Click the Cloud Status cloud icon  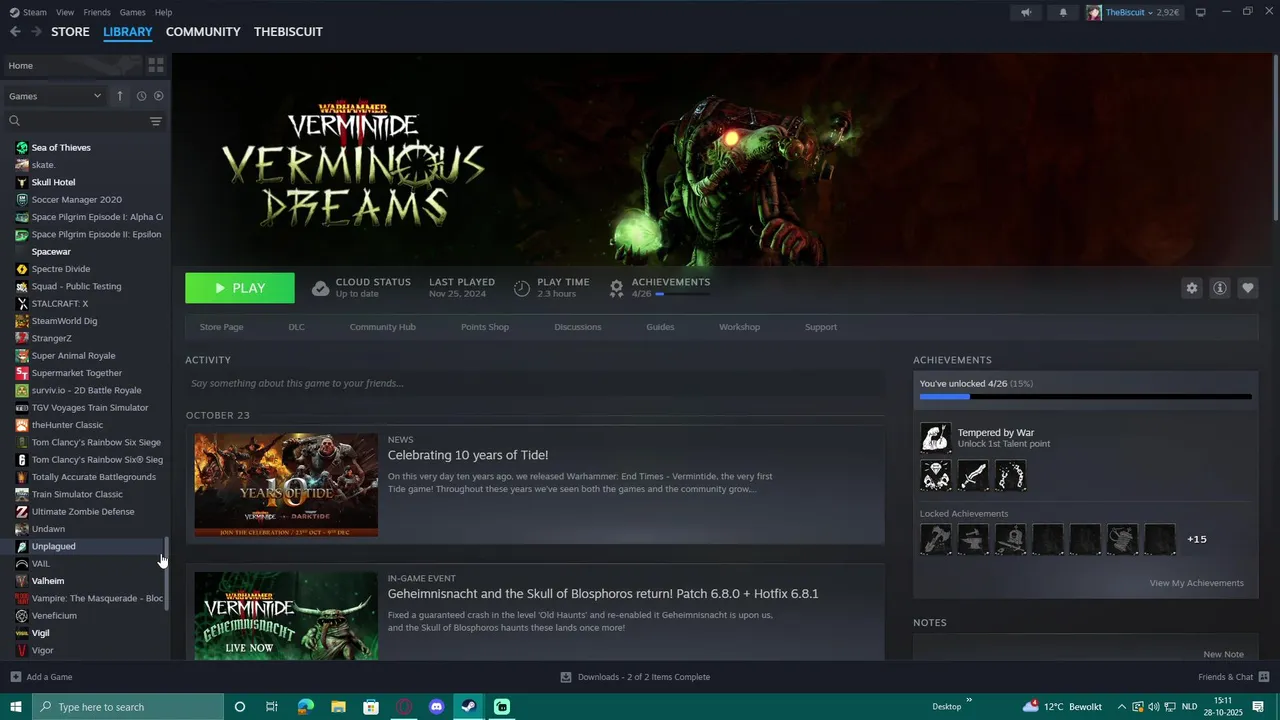pos(320,289)
